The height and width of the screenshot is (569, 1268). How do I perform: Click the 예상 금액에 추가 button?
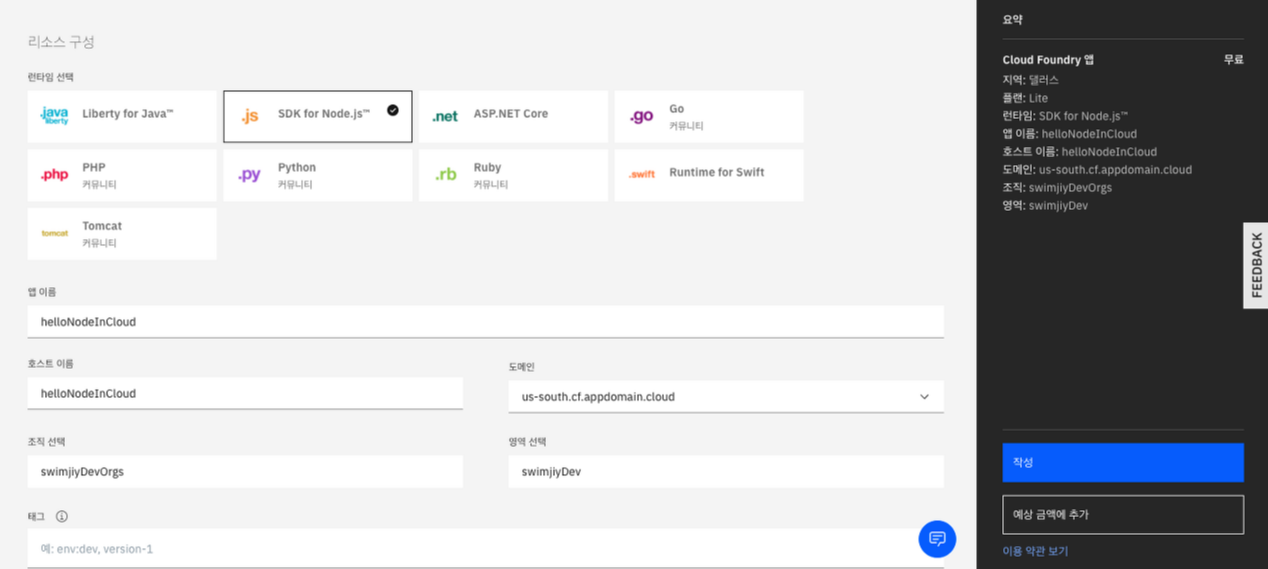pos(1123,515)
